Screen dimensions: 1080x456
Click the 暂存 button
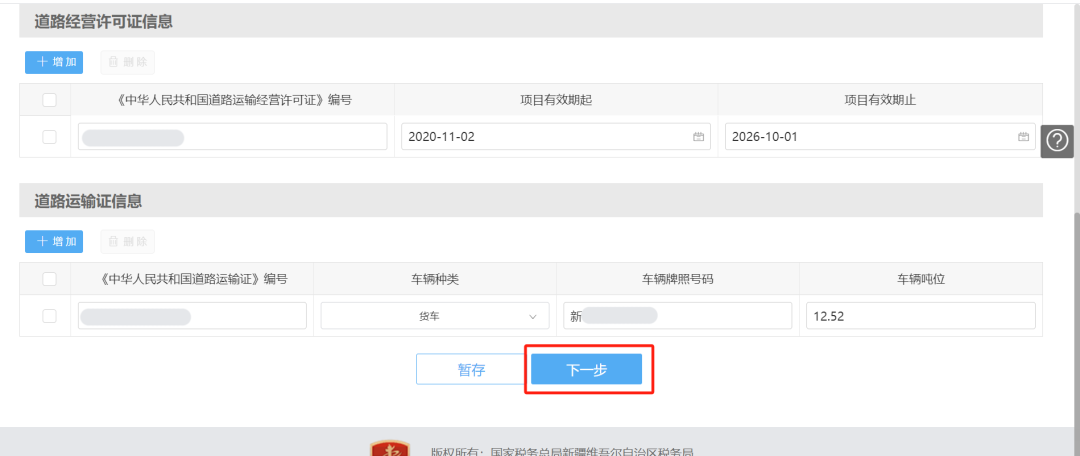(471, 369)
